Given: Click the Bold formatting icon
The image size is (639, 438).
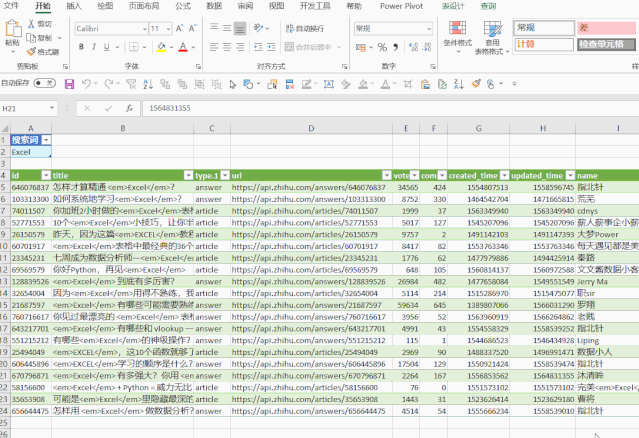Looking at the screenshot, I should point(81,47).
